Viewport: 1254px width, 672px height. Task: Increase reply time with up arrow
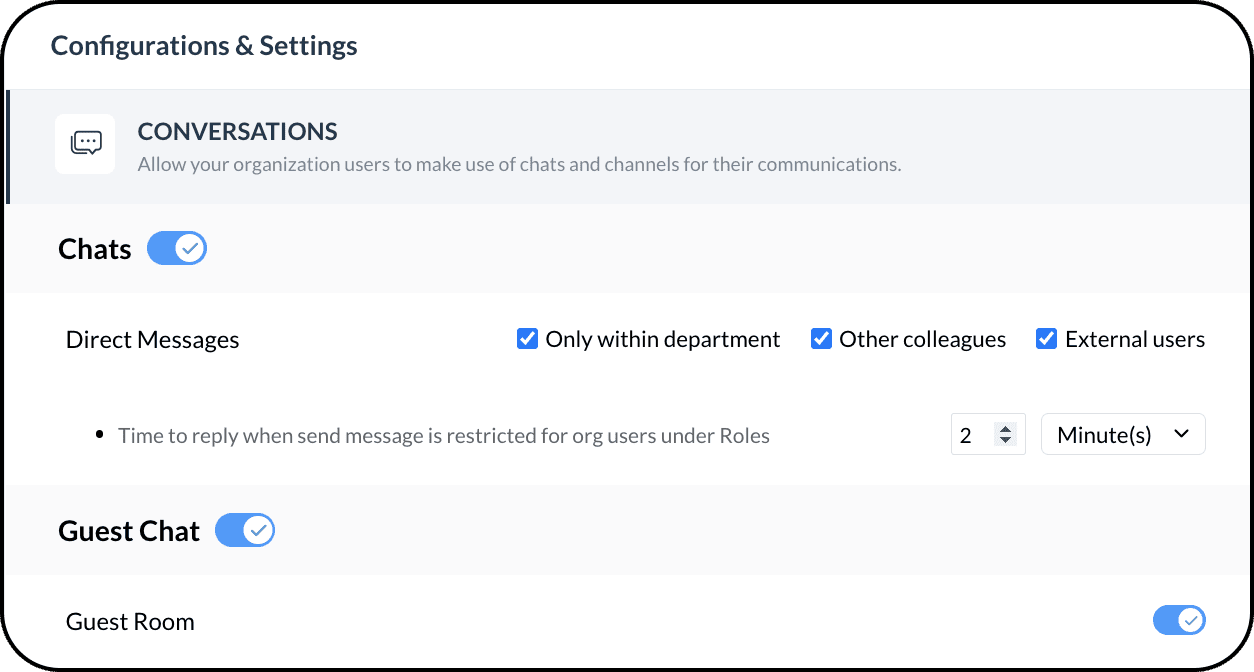(1006, 429)
